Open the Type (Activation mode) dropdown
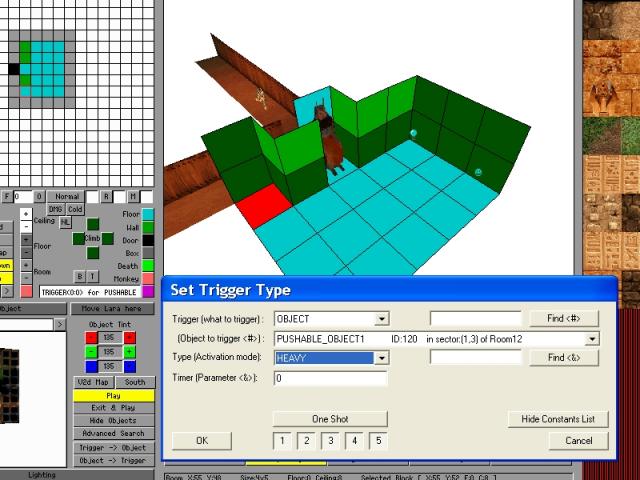The image size is (640, 480). (382, 358)
